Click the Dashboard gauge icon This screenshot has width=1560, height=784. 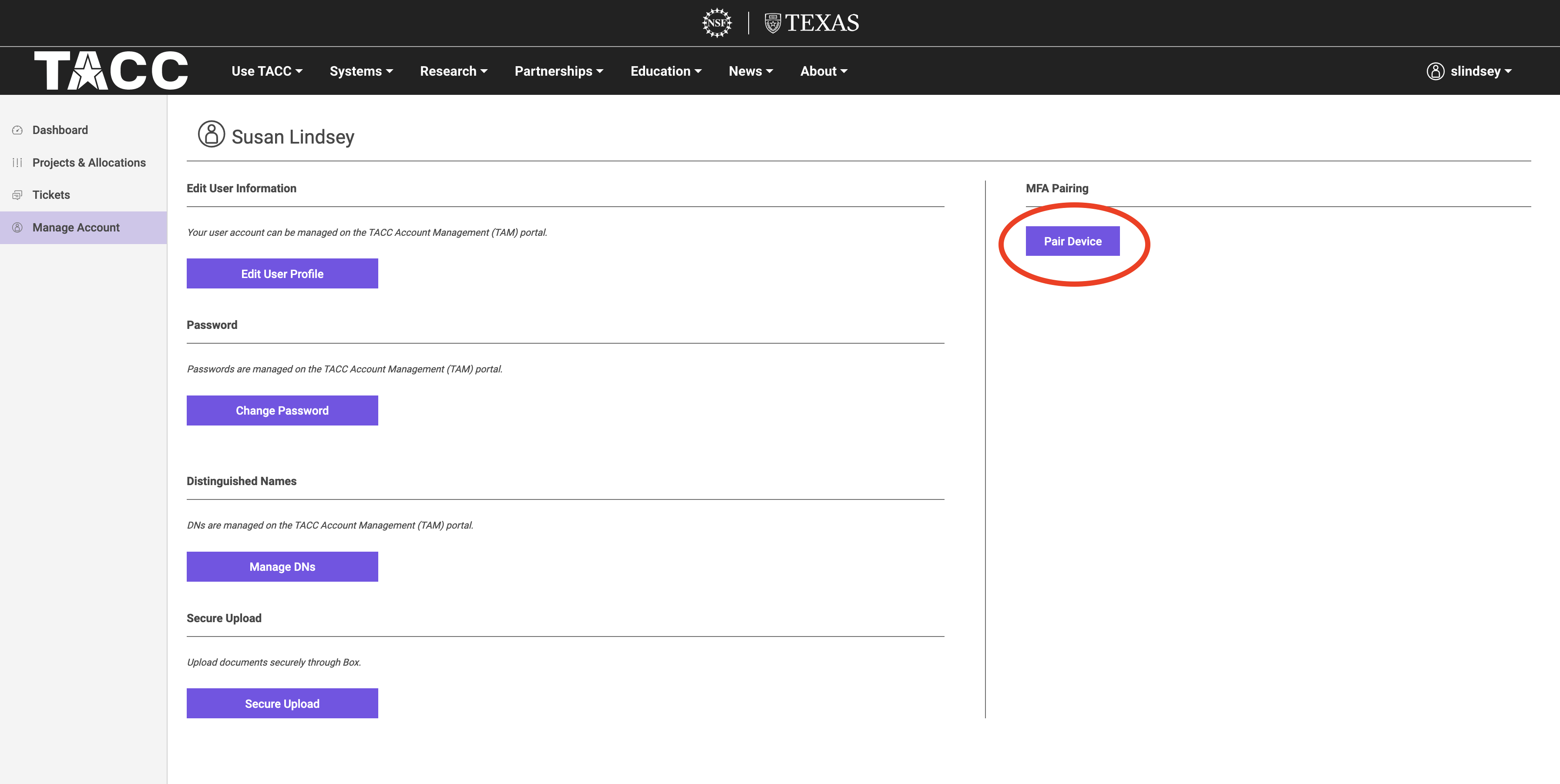17,130
